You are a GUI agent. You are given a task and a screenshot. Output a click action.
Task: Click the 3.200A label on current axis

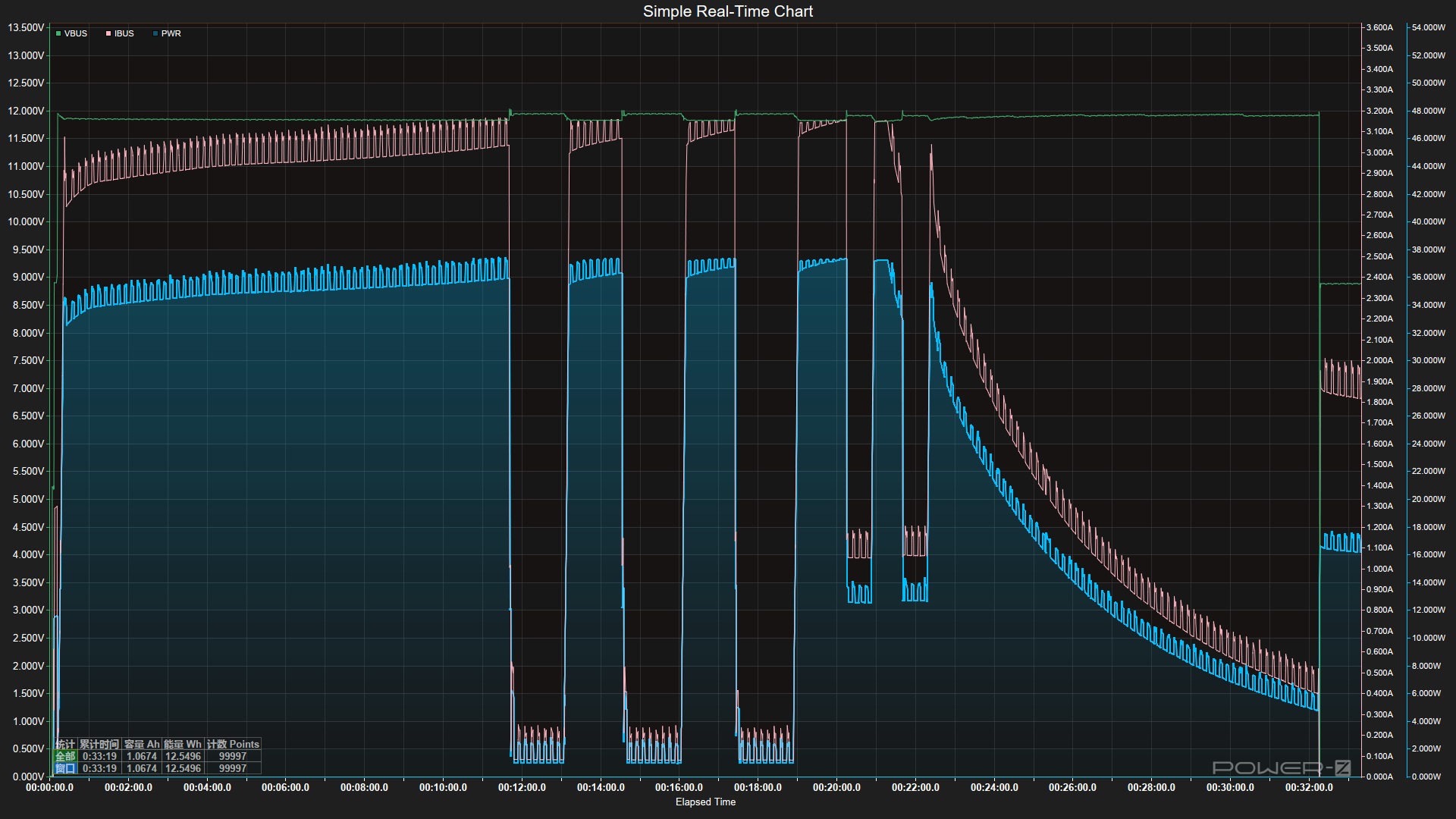point(1379,111)
